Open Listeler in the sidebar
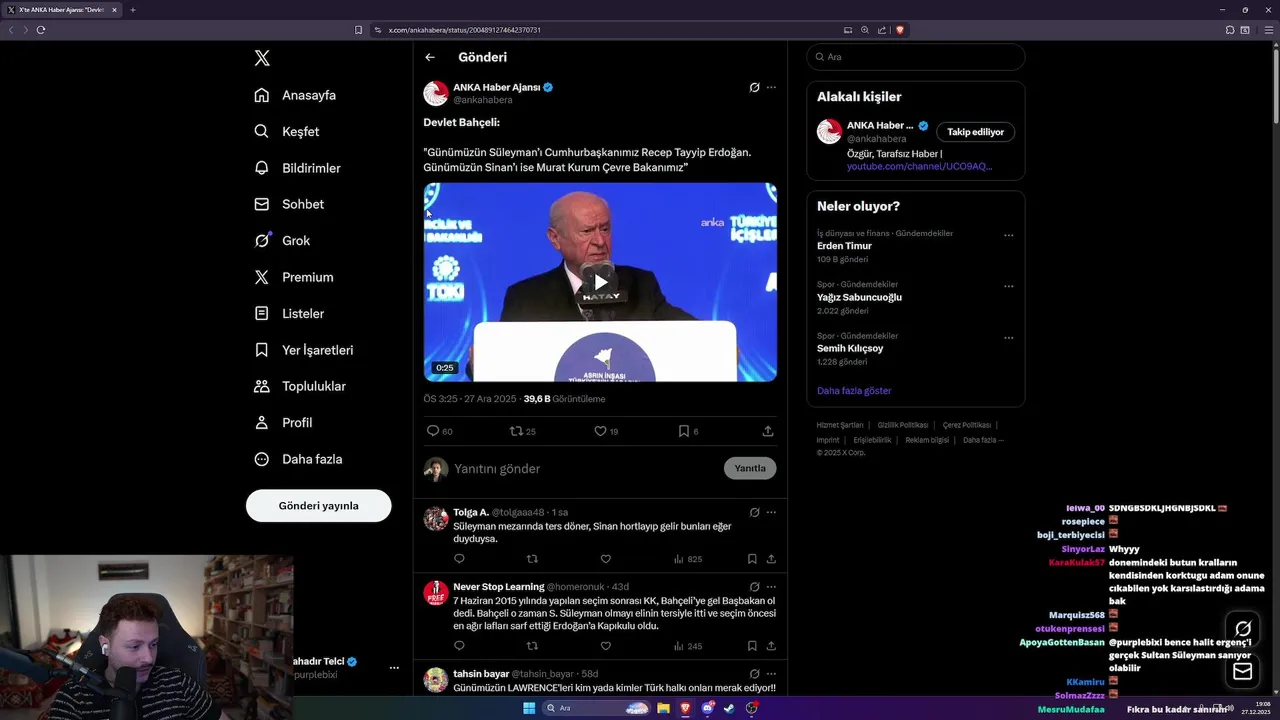The height and width of the screenshot is (720, 1280). (289, 313)
